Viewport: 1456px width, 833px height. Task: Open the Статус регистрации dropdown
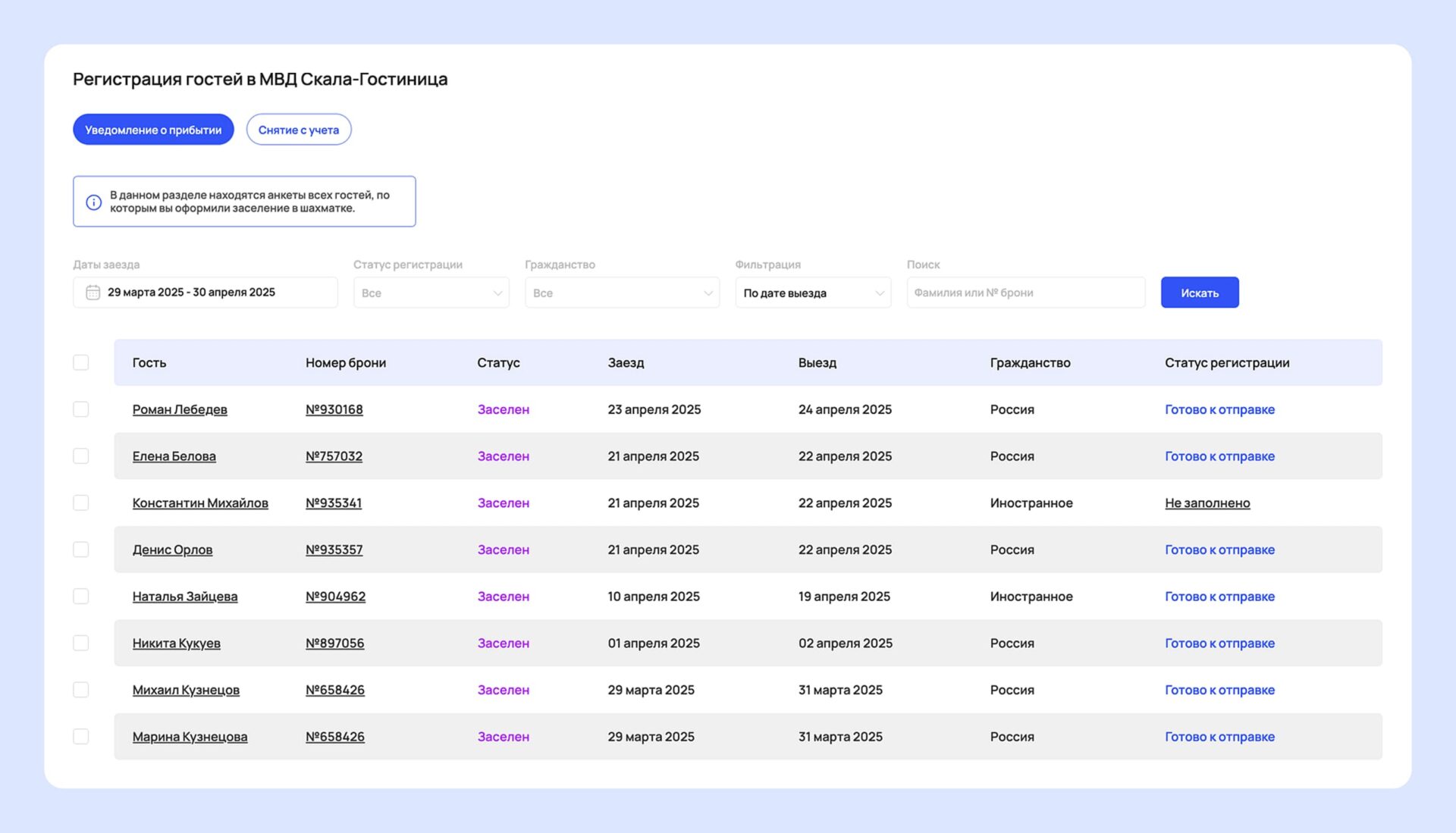431,293
